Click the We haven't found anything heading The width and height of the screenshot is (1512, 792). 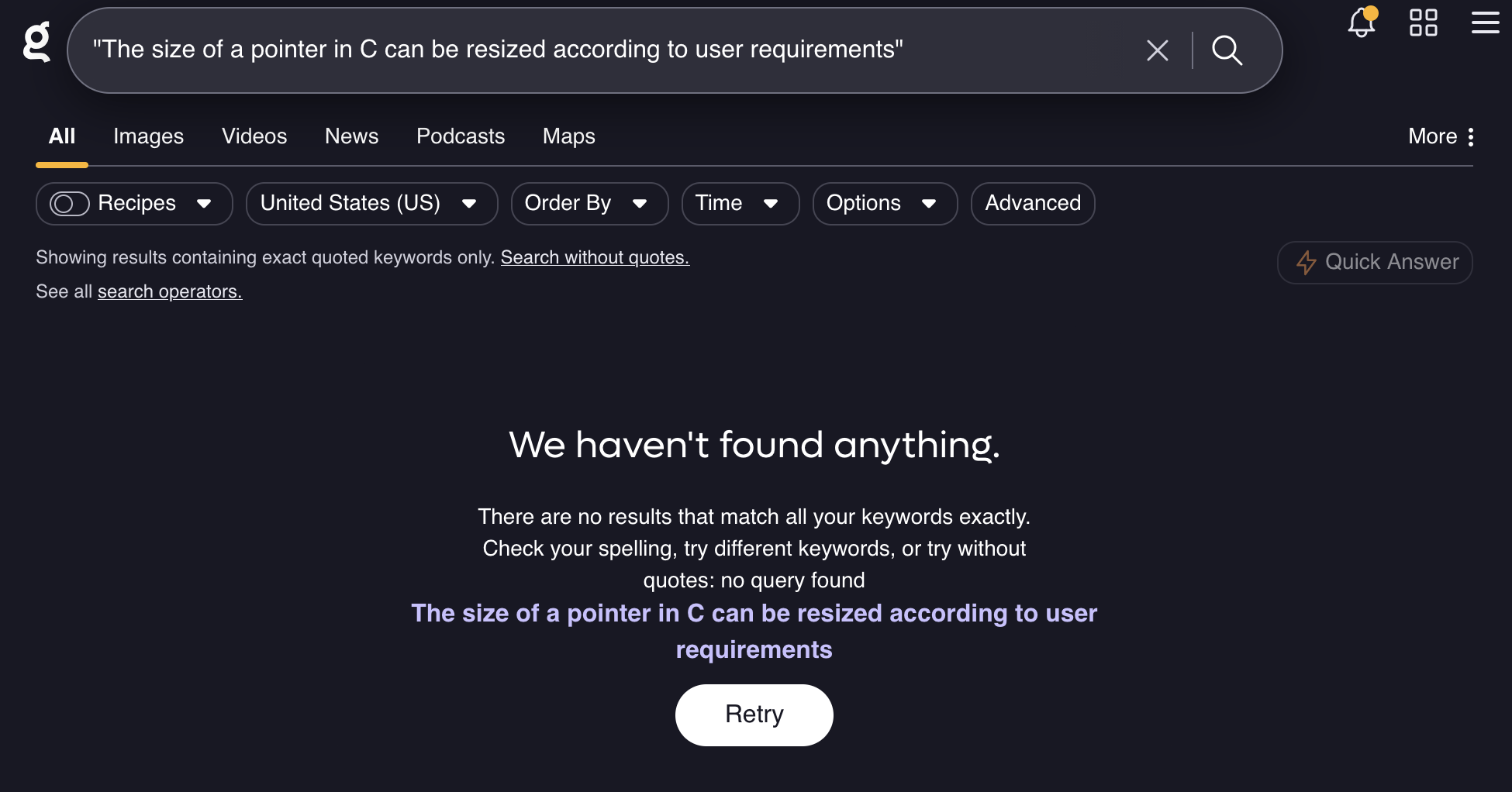(x=754, y=445)
